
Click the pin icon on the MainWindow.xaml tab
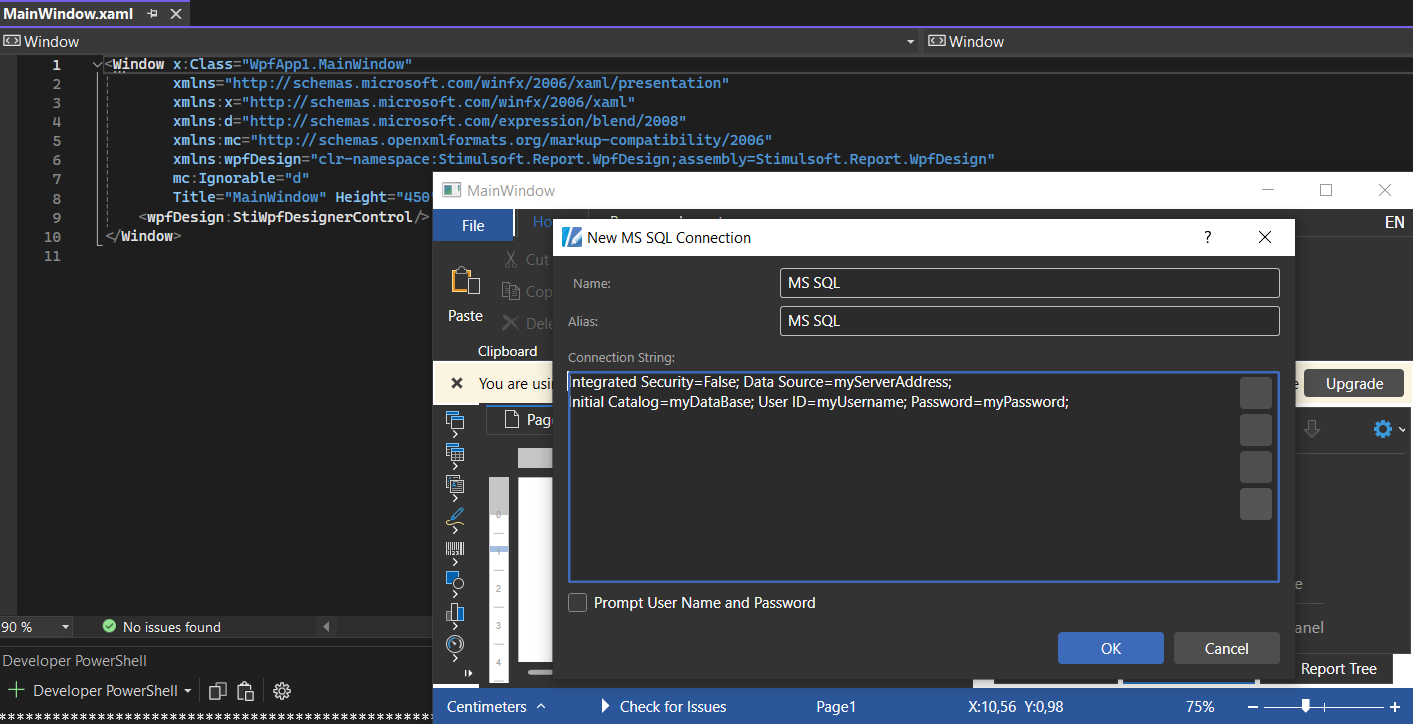pos(152,14)
